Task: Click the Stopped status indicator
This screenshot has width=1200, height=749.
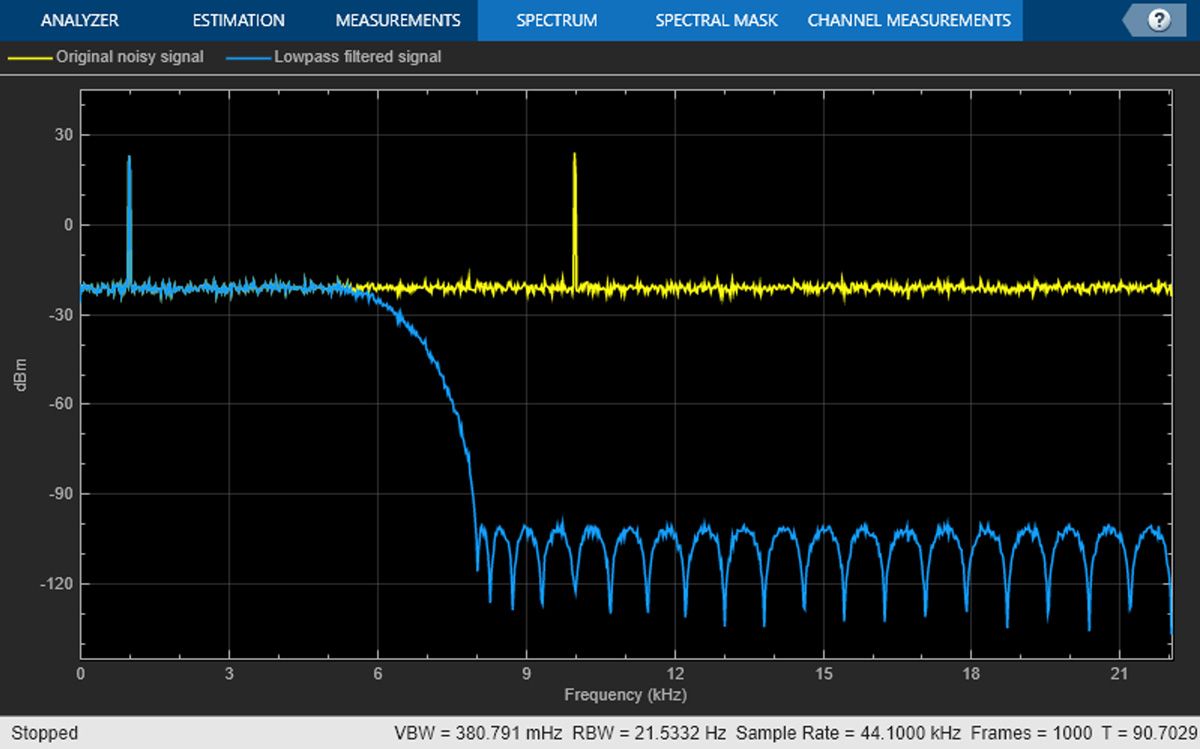Action: 47,733
